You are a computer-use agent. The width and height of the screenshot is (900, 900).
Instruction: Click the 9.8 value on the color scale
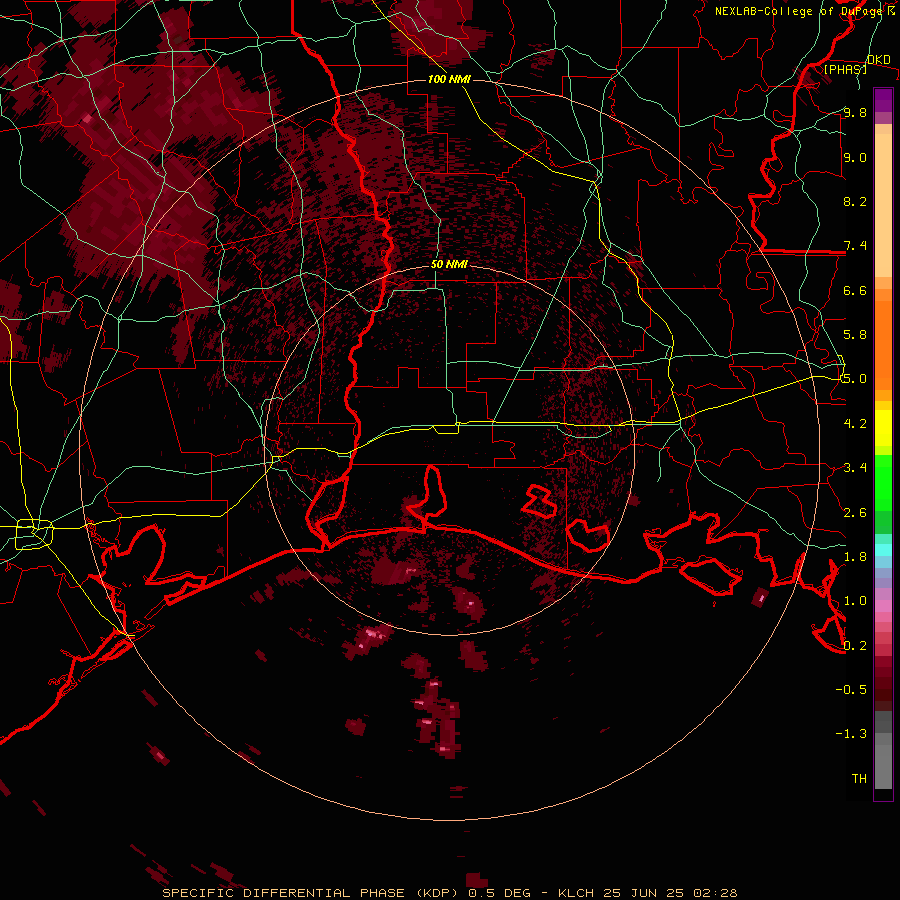(855, 112)
